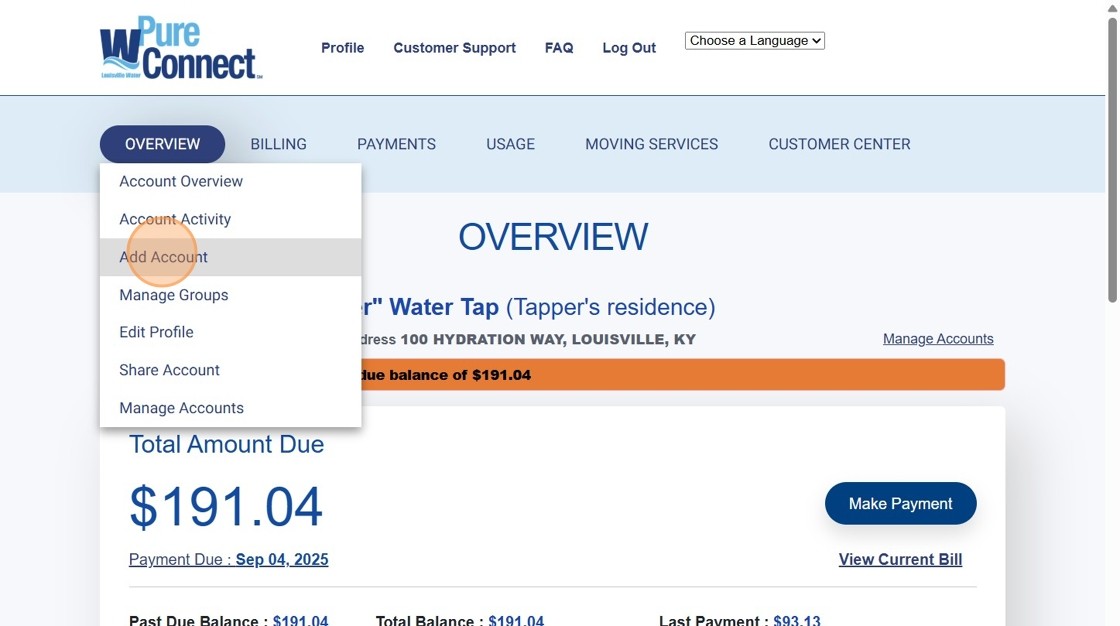The height and width of the screenshot is (626, 1120).
Task: Go to Customer Support page
Action: 454,48
